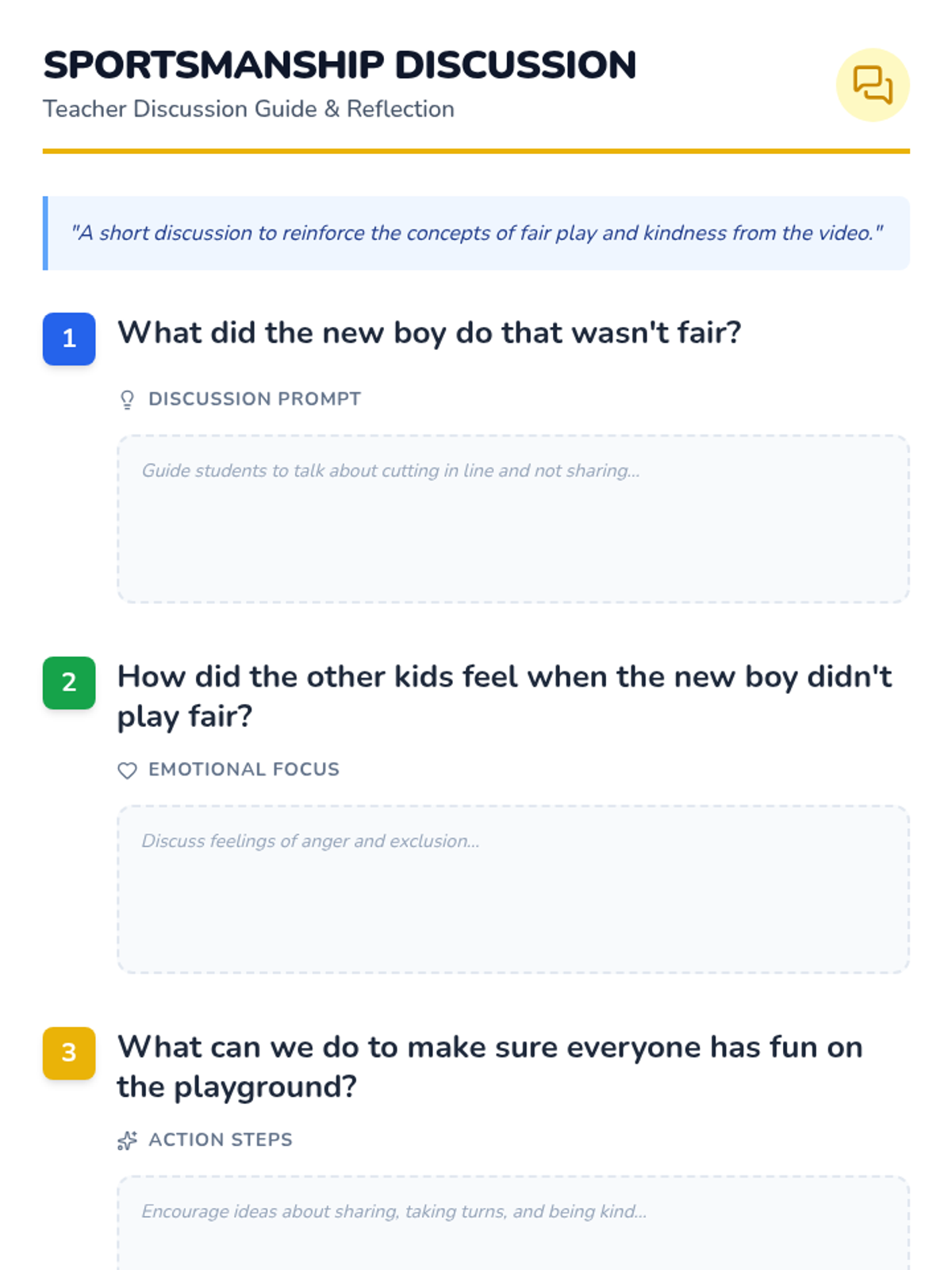Image resolution: width=952 pixels, height=1270 pixels.
Task: Click the sharing and taking turns notes field
Action: (513, 1226)
